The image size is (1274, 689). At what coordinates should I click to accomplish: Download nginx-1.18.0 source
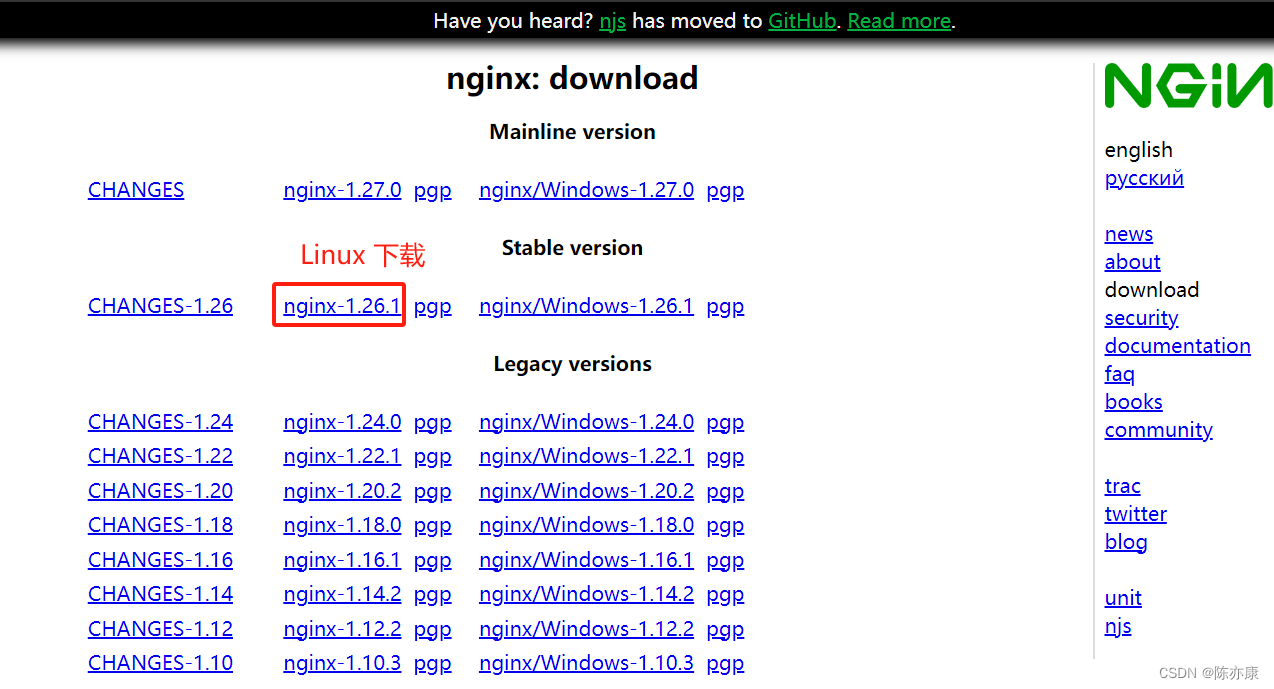[x=342, y=525]
